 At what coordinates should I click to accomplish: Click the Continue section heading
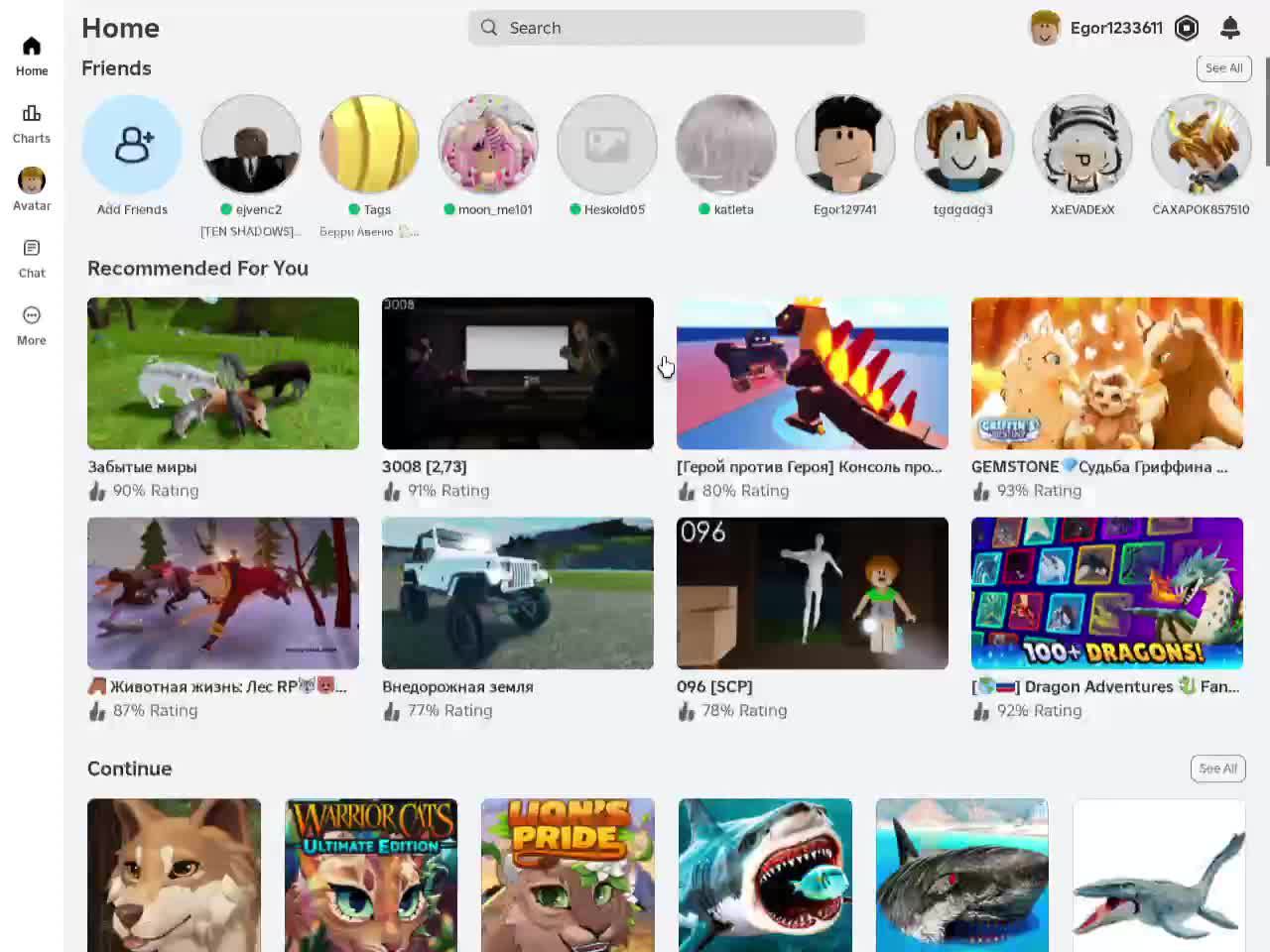(129, 769)
